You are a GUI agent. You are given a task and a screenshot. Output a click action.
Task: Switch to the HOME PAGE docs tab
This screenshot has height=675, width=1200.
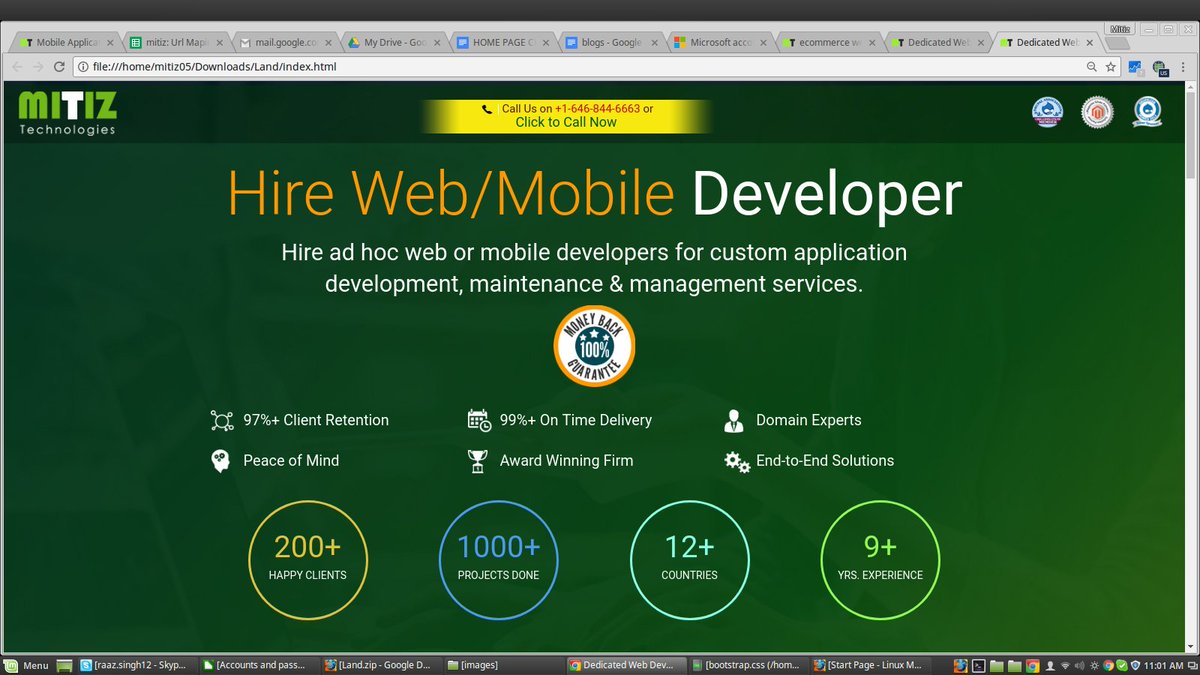pos(501,43)
